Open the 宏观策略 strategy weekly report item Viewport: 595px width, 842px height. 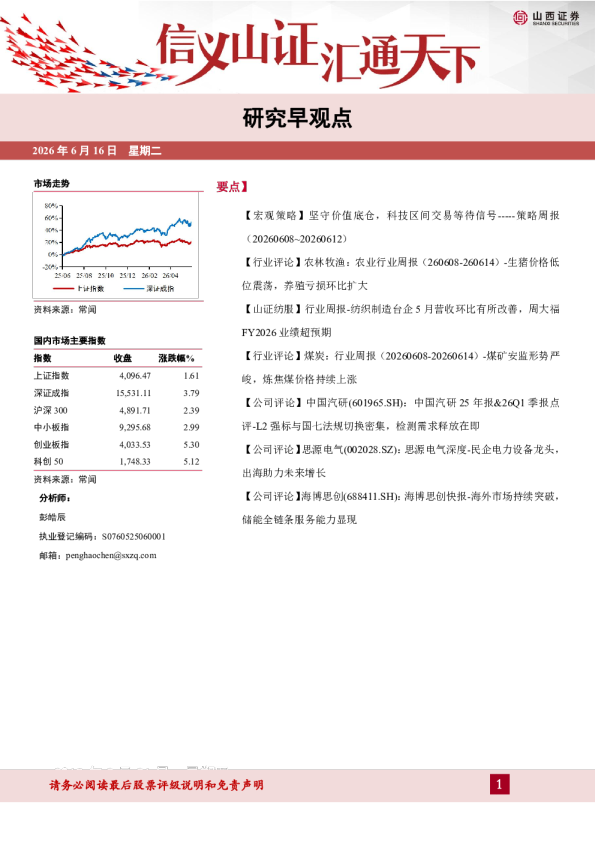coord(401,227)
